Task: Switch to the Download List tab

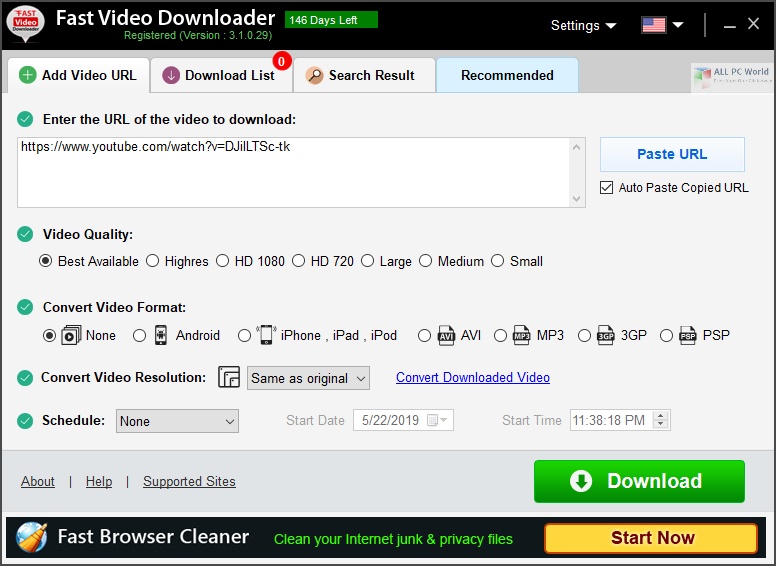Action: [221, 75]
